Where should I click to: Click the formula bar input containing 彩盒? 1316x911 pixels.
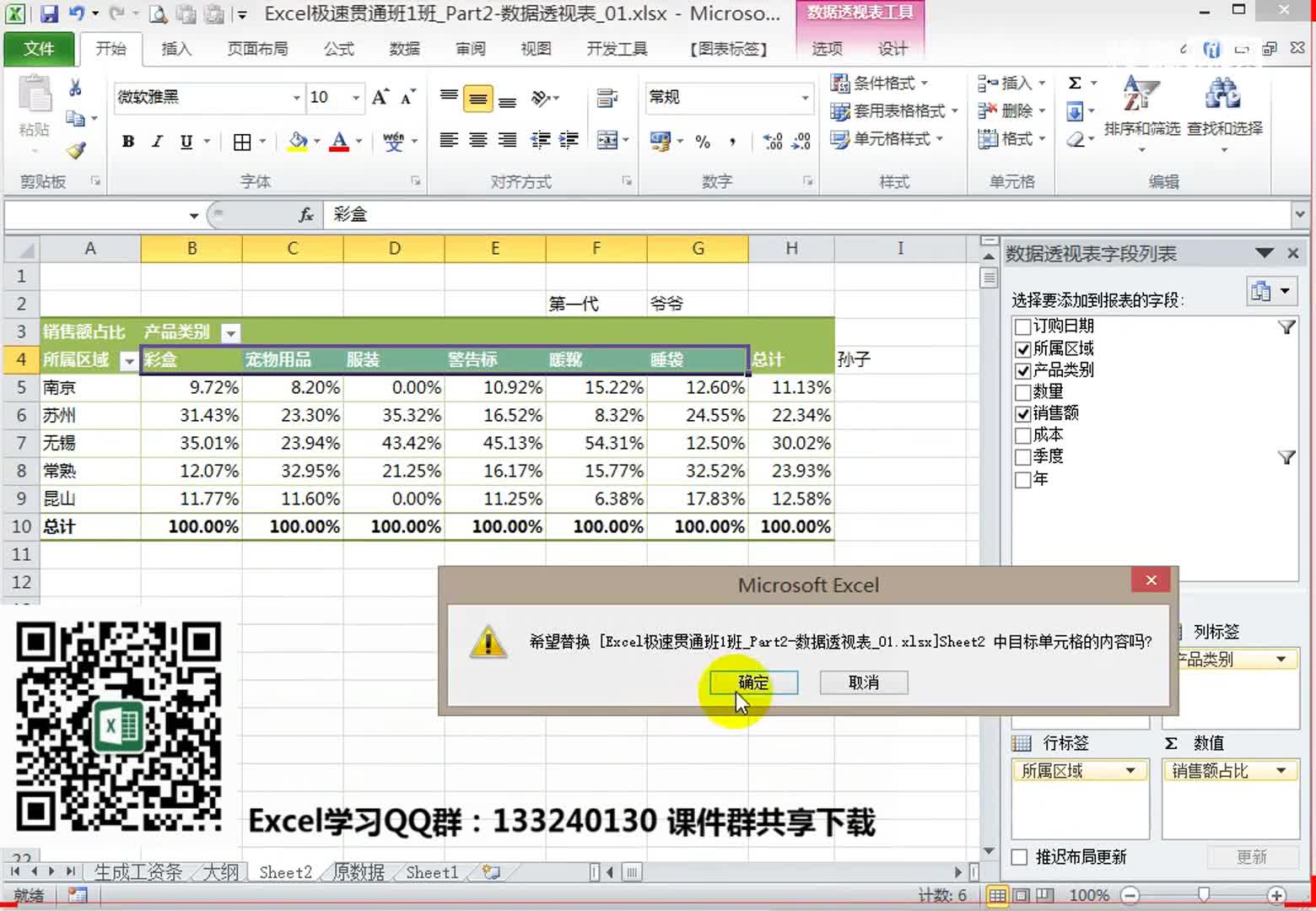806,215
